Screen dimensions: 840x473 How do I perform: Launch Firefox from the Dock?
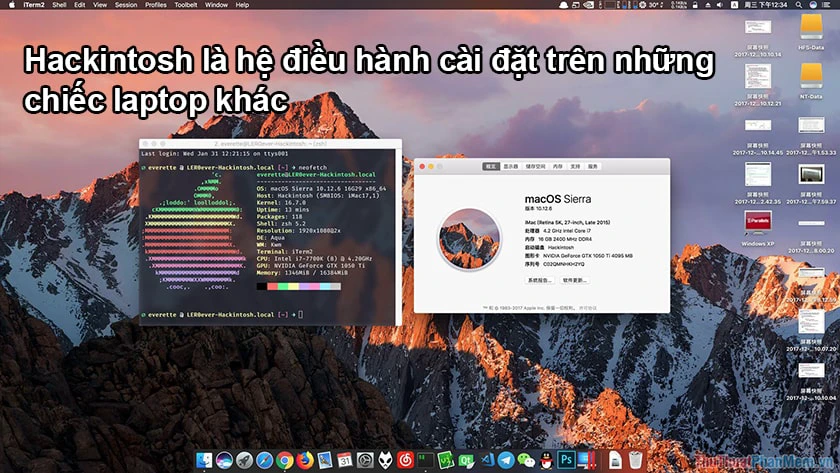click(305, 460)
